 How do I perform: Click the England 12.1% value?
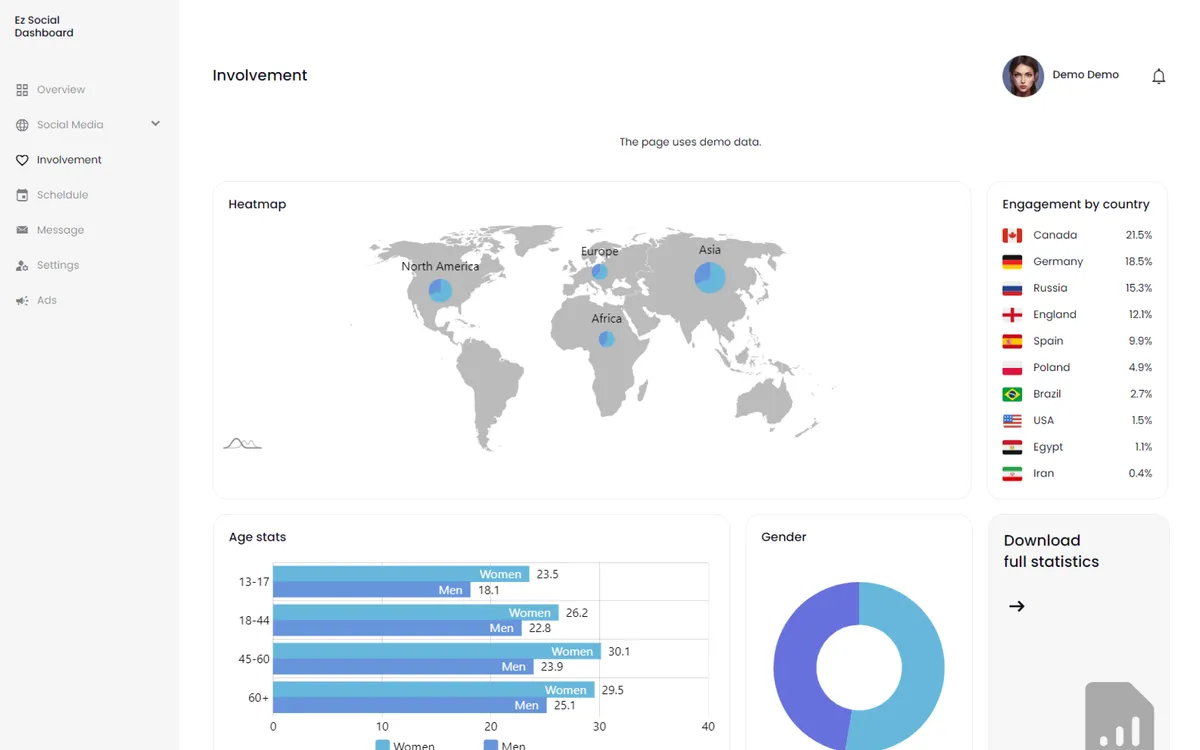[x=1140, y=315]
